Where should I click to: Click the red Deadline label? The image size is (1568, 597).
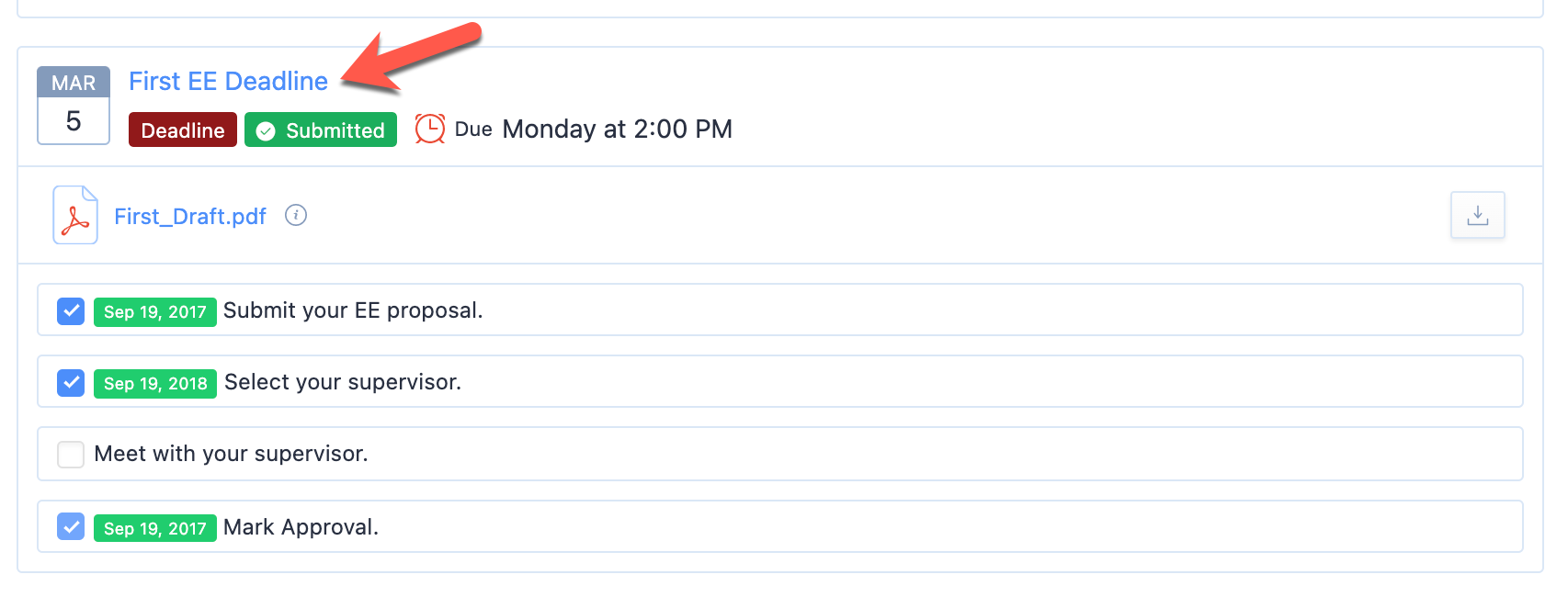pyautogui.click(x=183, y=130)
